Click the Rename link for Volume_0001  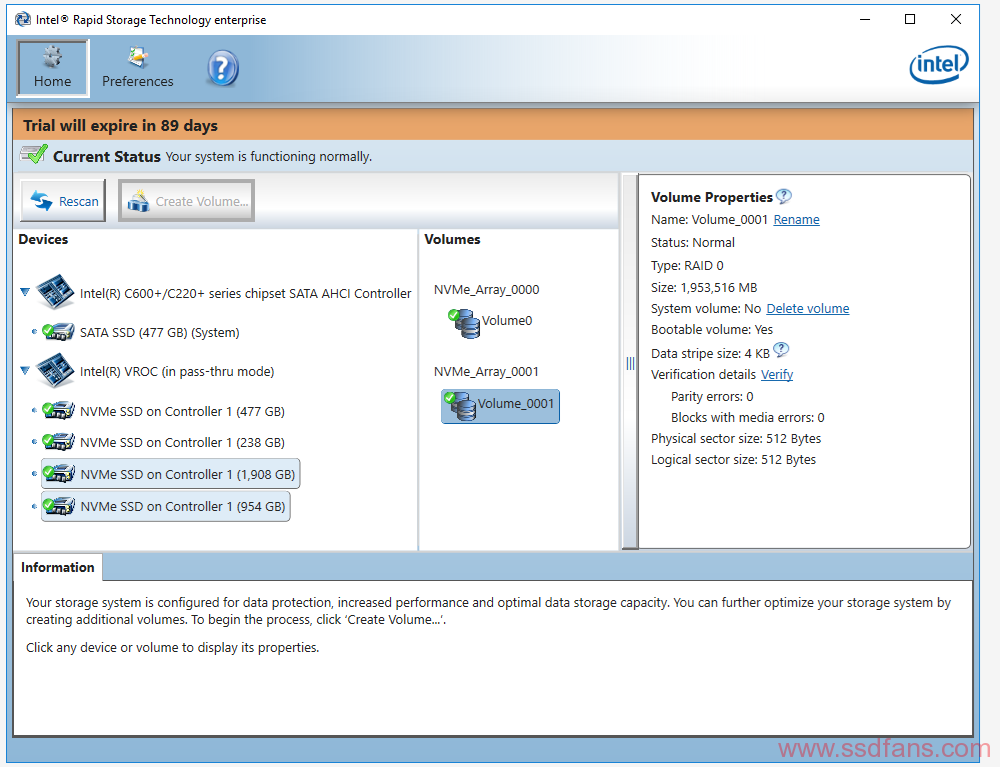point(797,220)
